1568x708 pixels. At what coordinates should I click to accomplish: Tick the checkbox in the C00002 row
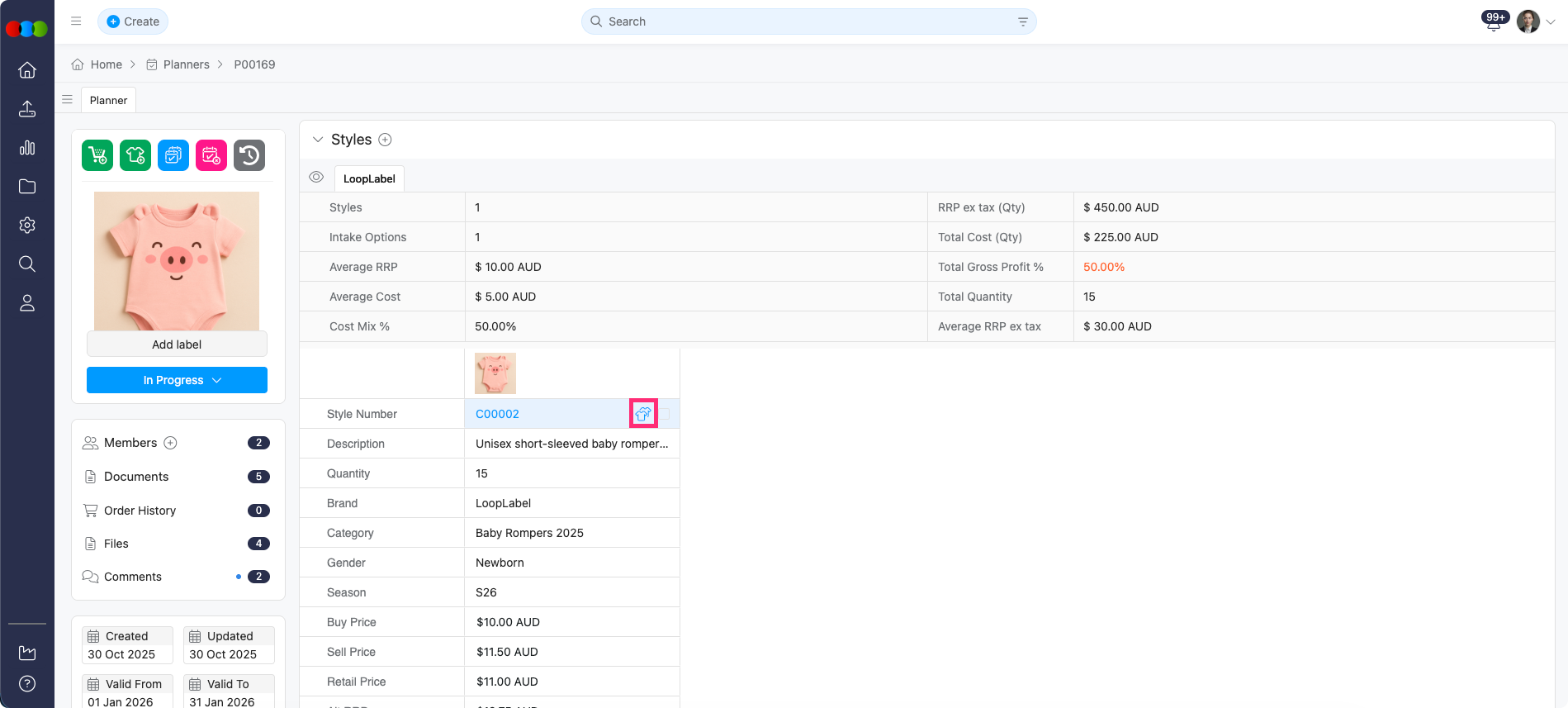point(665,414)
